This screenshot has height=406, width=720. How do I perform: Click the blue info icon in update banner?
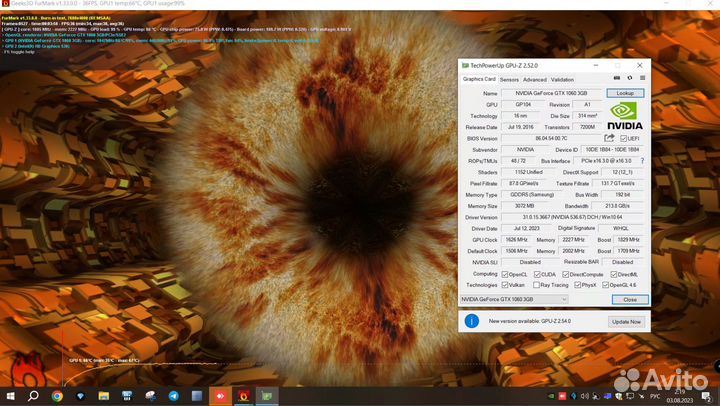coord(472,321)
